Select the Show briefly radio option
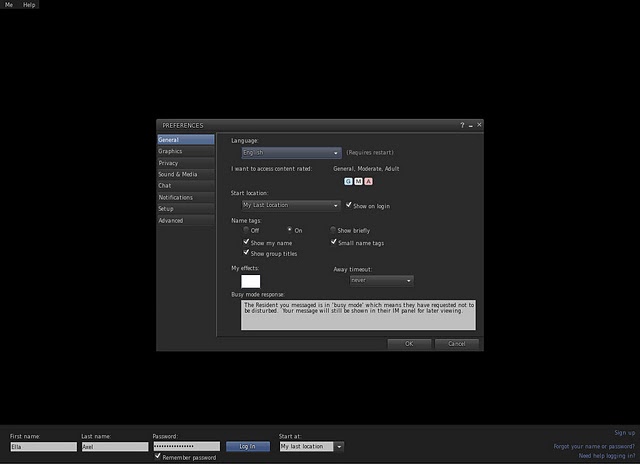The height and width of the screenshot is (464, 640). click(333, 230)
